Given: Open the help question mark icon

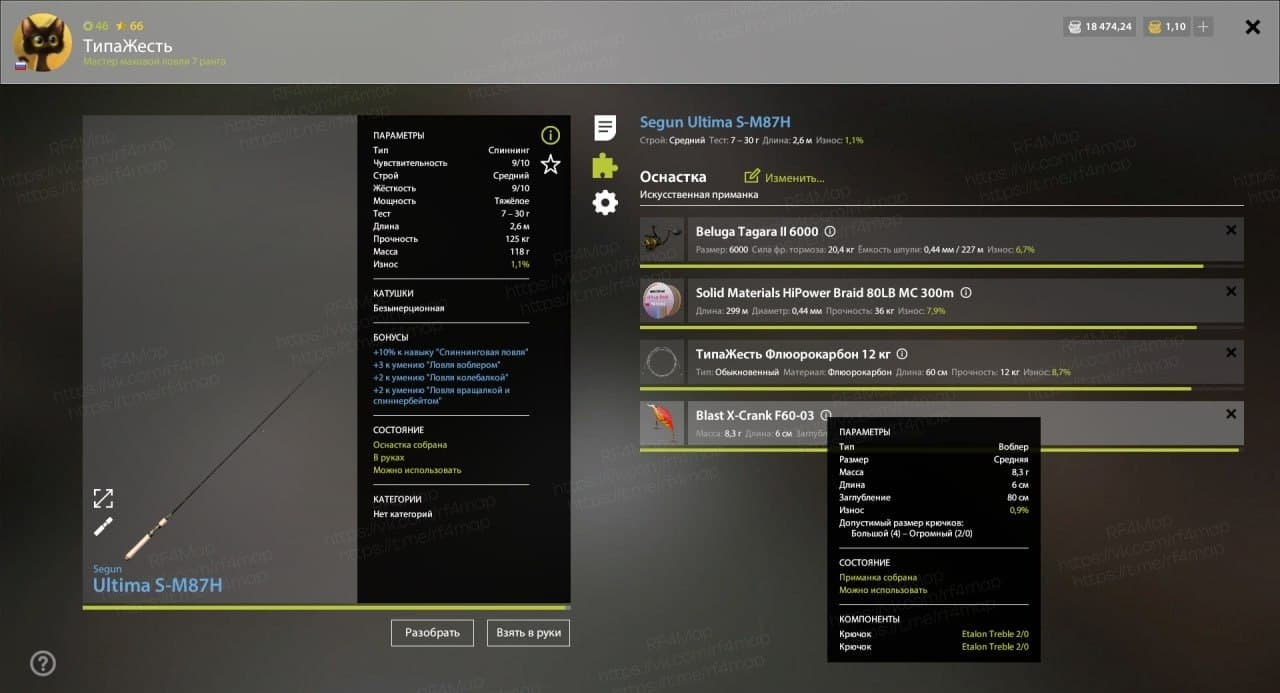Looking at the screenshot, I should (x=42, y=663).
